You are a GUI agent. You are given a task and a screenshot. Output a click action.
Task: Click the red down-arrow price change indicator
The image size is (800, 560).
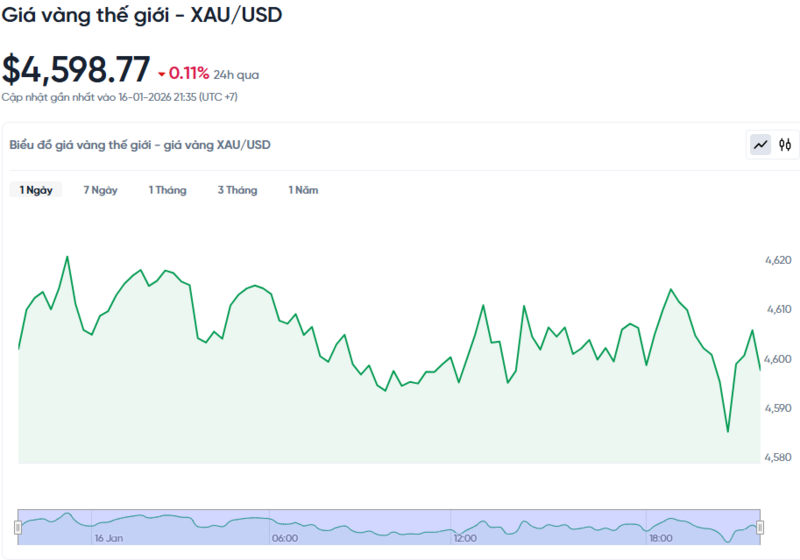point(161,73)
